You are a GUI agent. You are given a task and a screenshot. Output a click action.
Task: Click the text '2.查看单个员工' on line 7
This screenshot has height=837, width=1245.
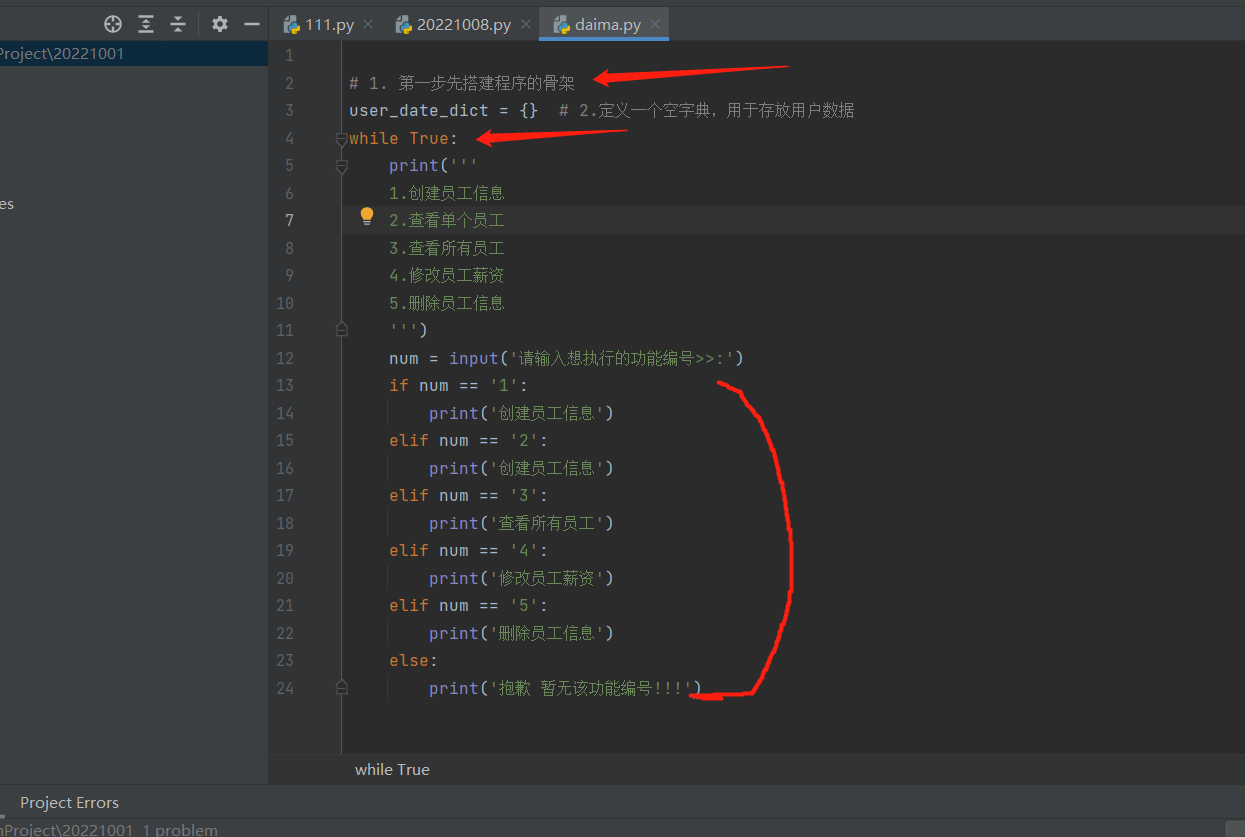(447, 220)
